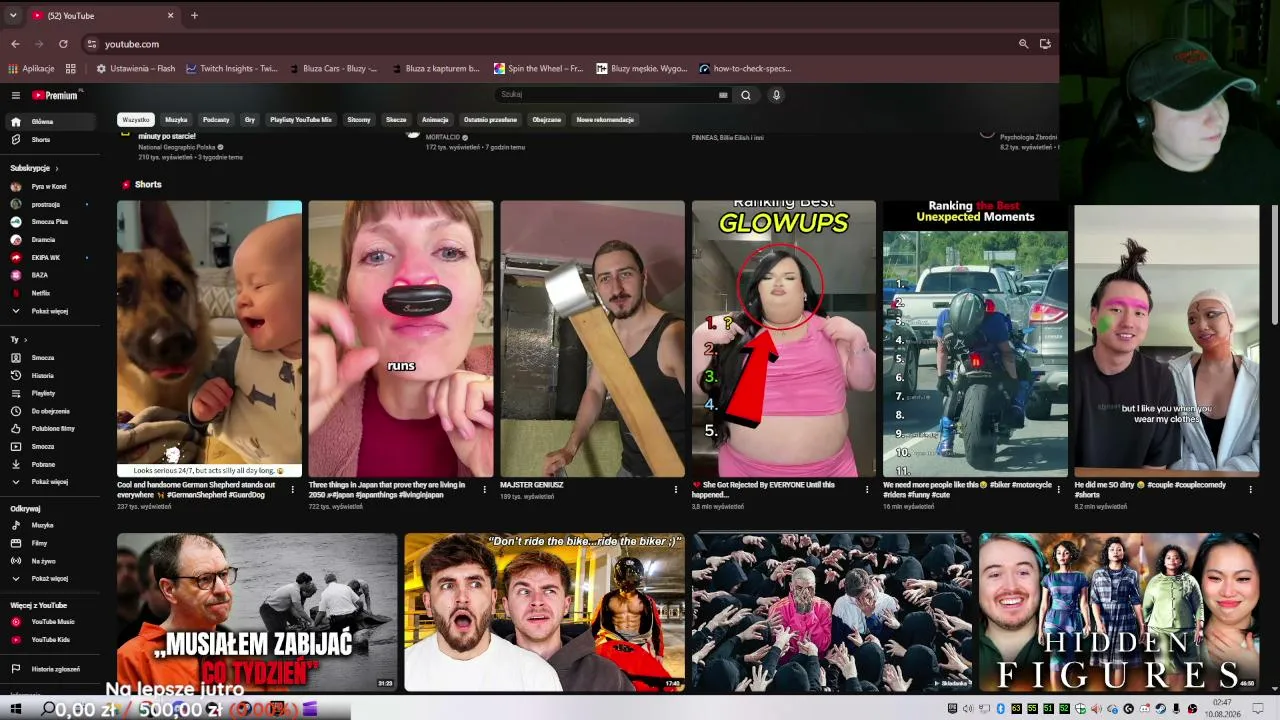Click the search magnifier button
1280x720 pixels.
pyautogui.click(x=745, y=95)
